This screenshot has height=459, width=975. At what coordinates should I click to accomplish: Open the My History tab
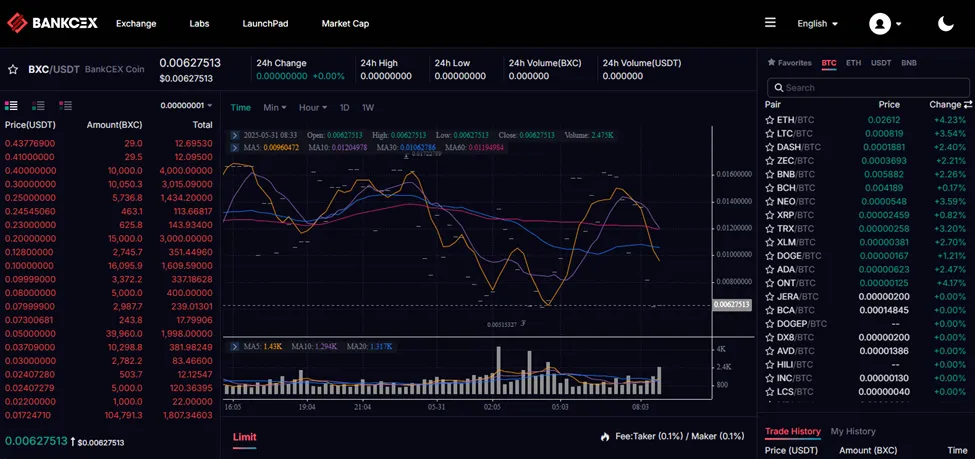tap(853, 432)
